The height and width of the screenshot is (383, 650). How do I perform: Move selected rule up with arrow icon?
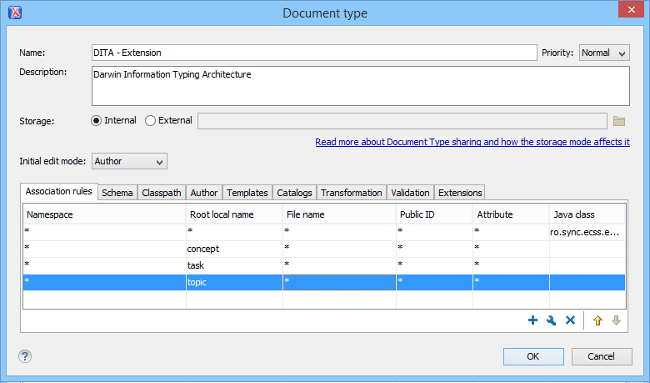pos(597,320)
